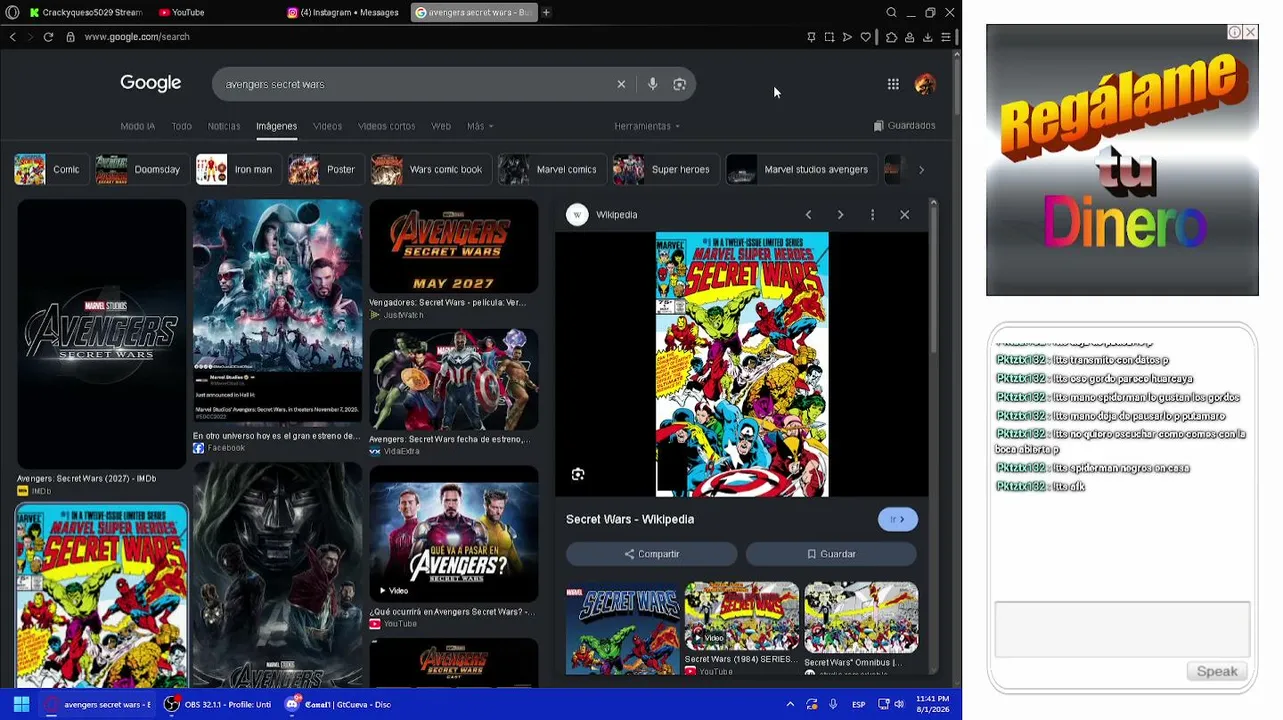Switch to the Modo IA tab
The height and width of the screenshot is (720, 1283).
point(138,126)
